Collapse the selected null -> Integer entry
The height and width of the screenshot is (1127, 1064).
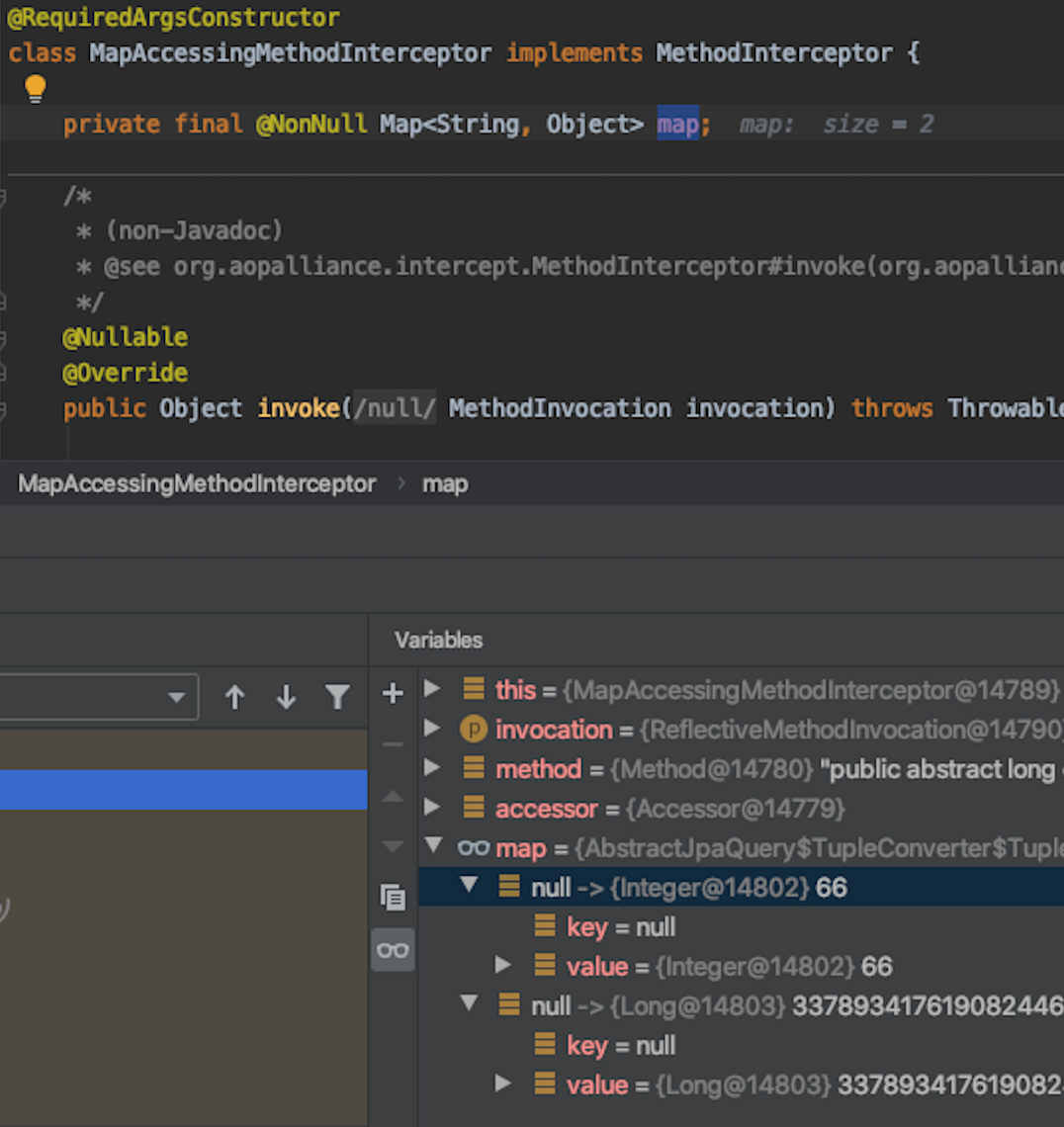coord(468,887)
